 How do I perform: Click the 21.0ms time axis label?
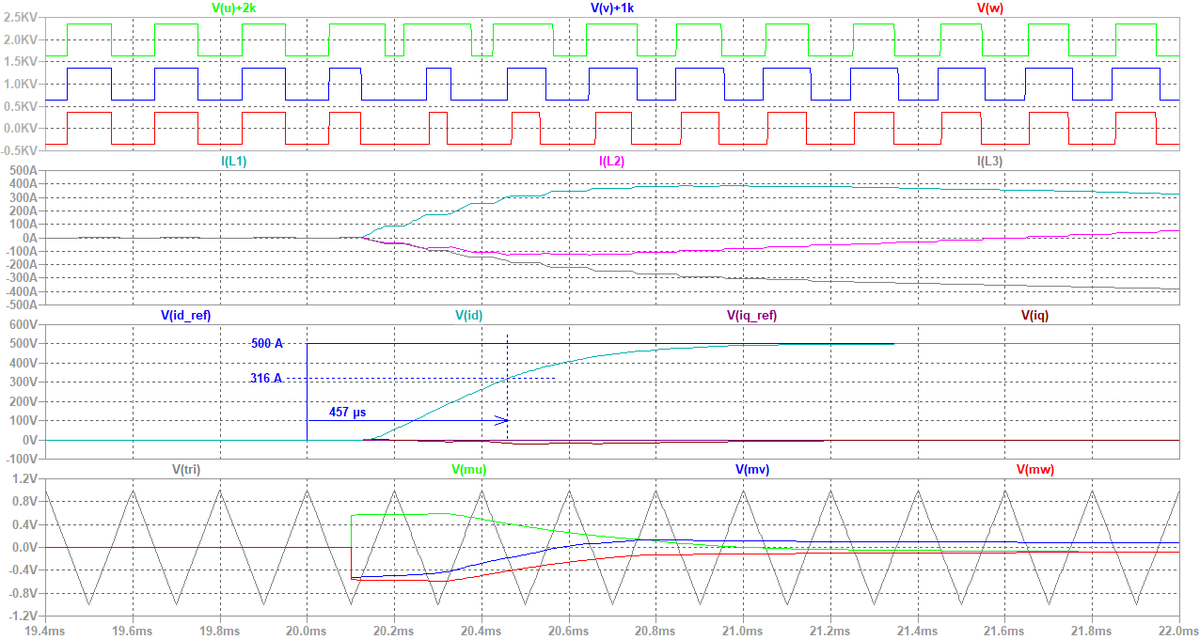tap(743, 631)
